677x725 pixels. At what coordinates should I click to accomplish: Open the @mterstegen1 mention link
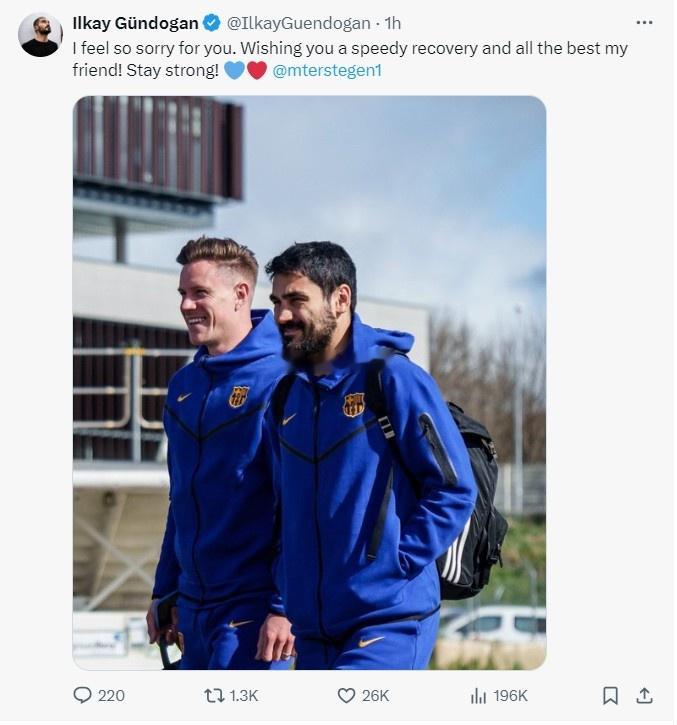pyautogui.click(x=326, y=70)
